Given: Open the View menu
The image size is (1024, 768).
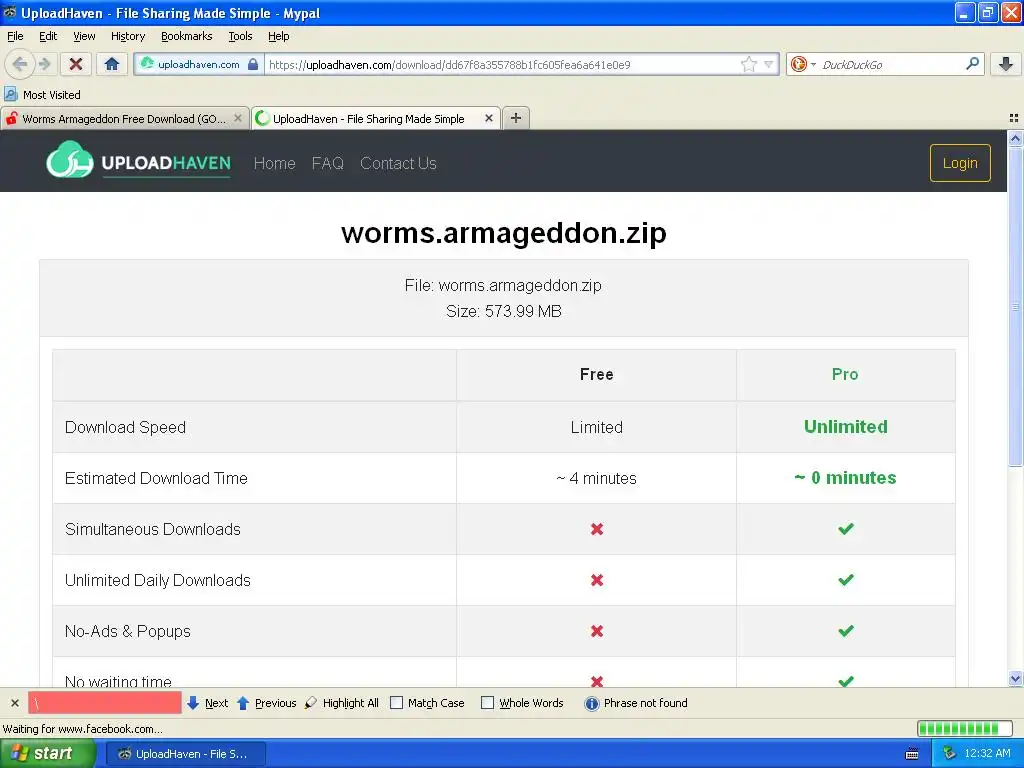Looking at the screenshot, I should [84, 36].
